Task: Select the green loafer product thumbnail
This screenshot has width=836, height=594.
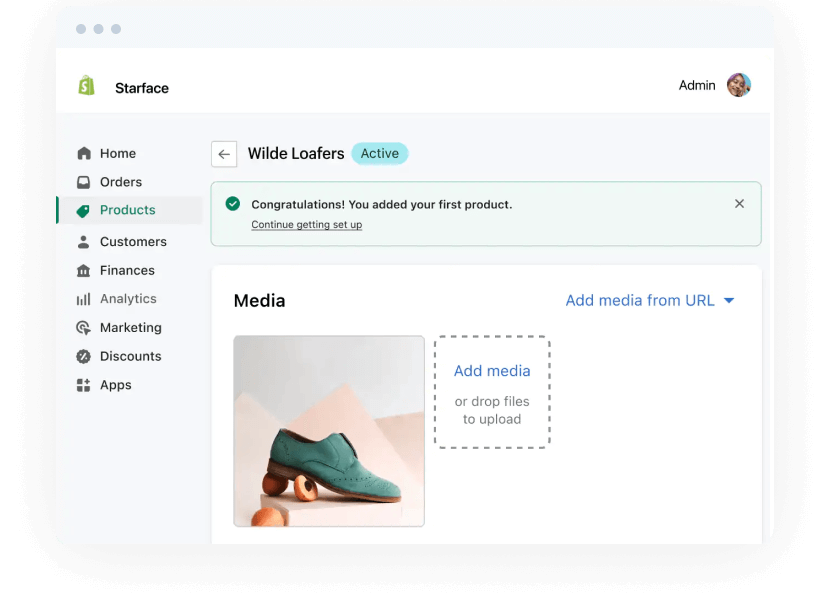Action: coord(329,431)
